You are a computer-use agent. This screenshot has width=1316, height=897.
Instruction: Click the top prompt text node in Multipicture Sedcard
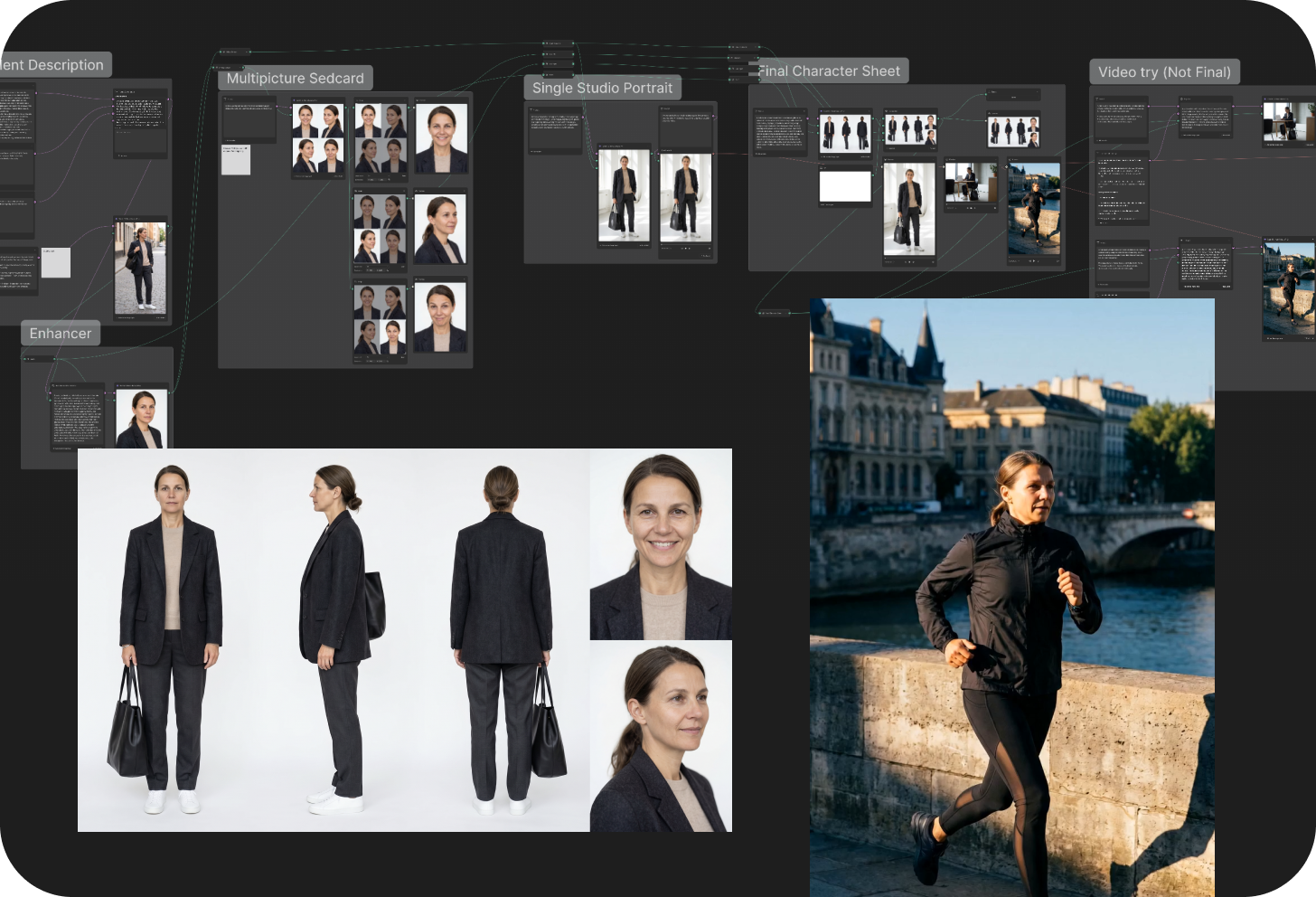[x=249, y=119]
